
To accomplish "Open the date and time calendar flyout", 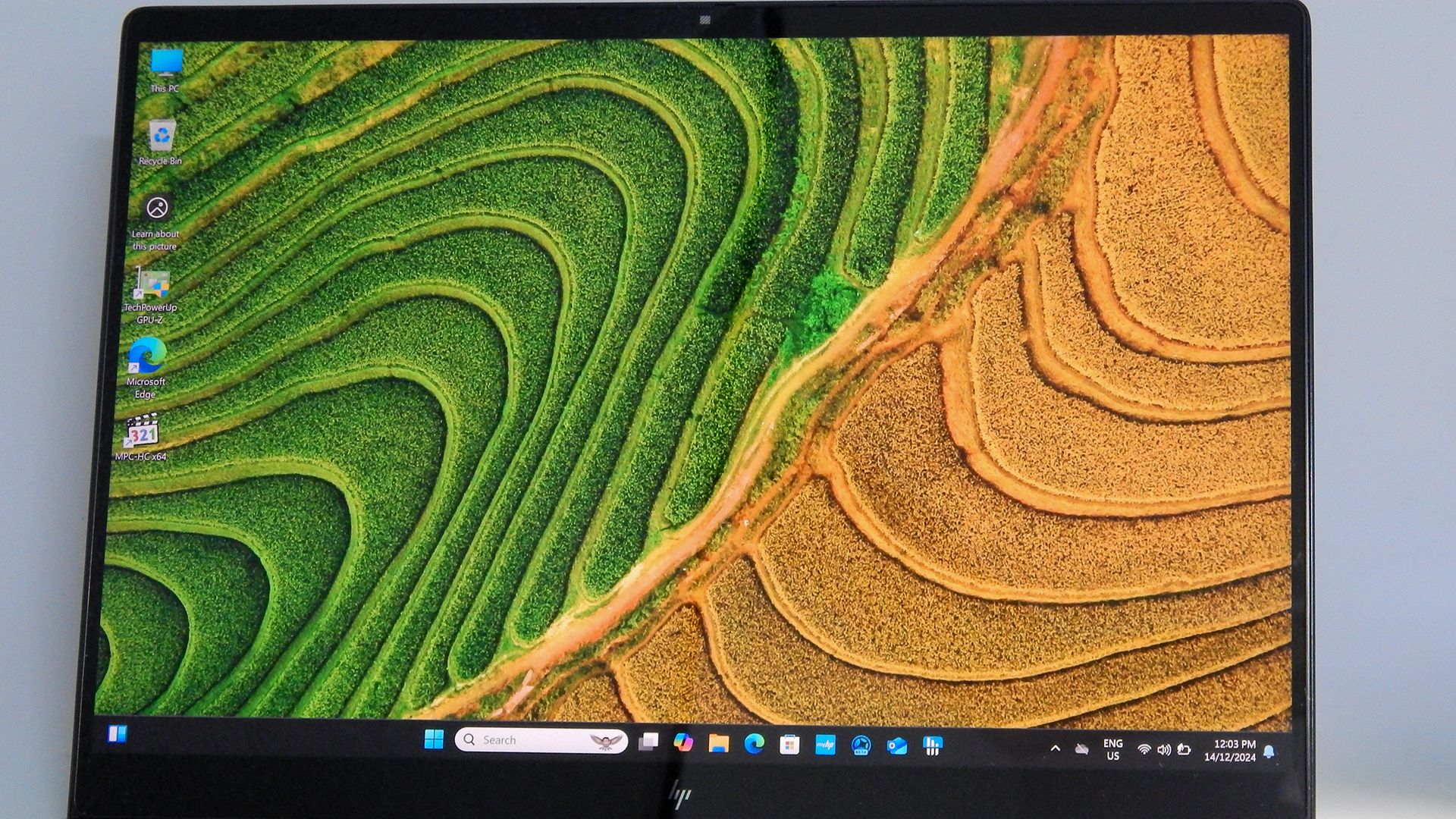I will (x=1231, y=751).
